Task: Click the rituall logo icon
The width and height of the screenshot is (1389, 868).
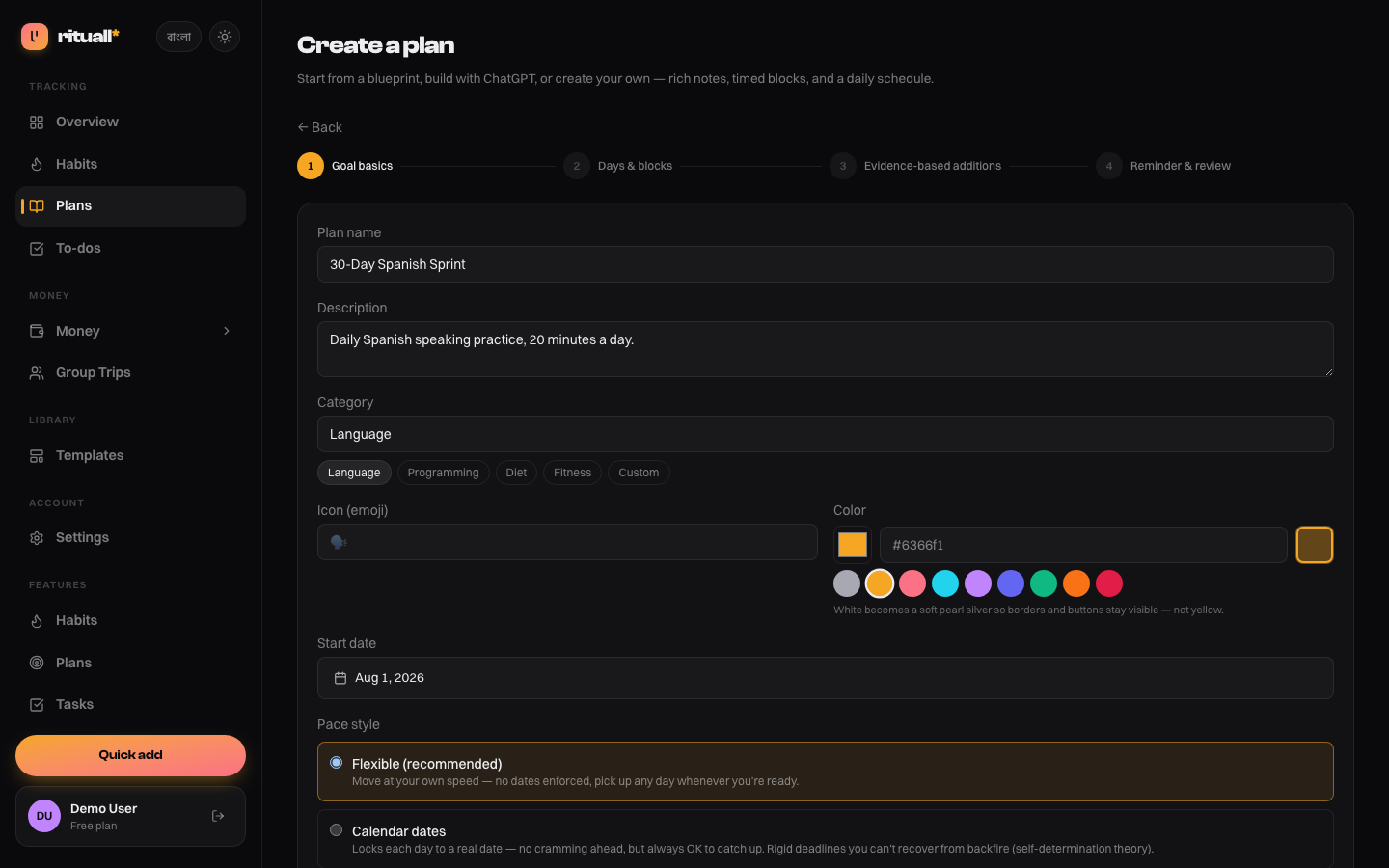Action: 35,37
